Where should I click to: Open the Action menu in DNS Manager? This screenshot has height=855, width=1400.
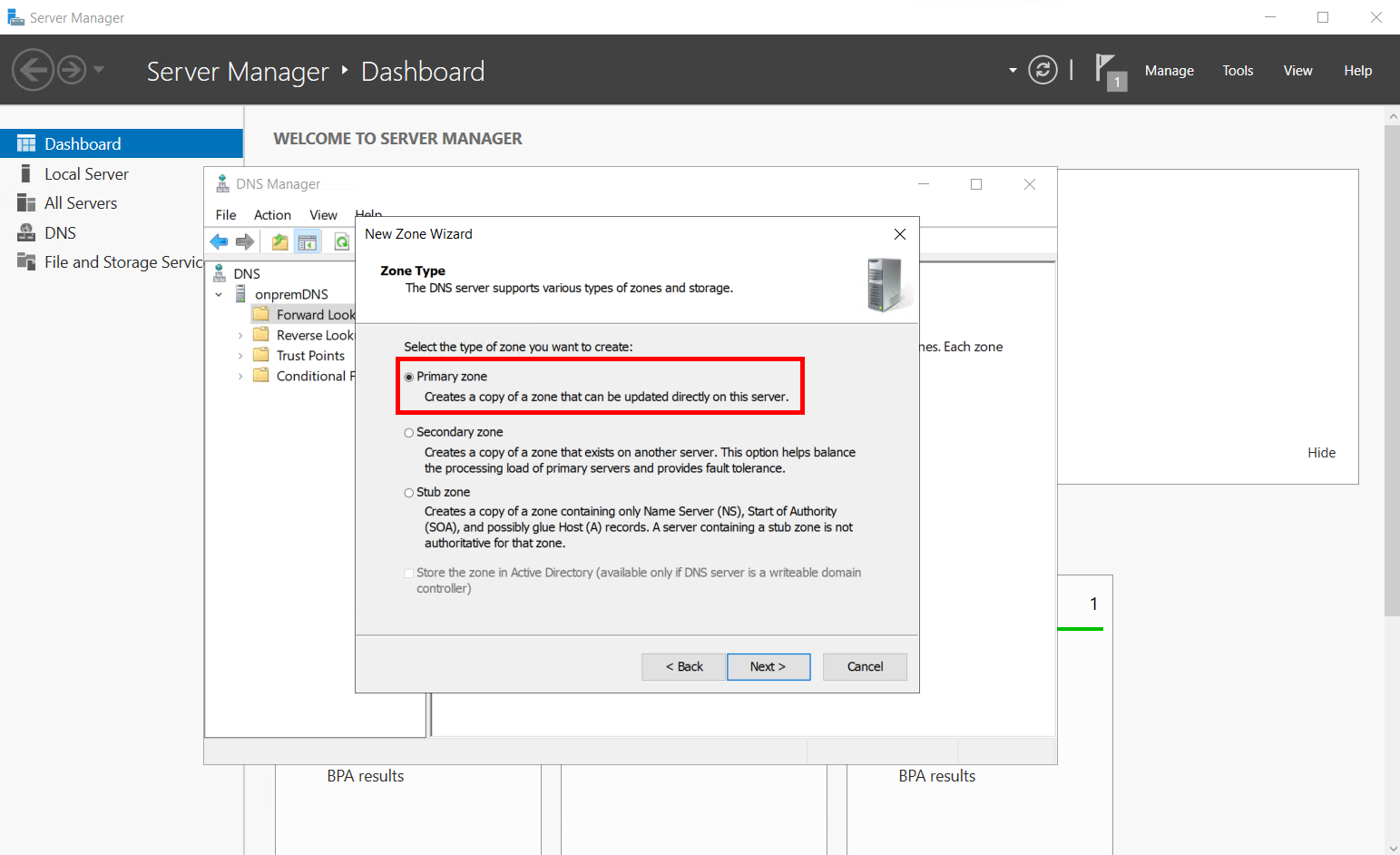click(x=272, y=215)
